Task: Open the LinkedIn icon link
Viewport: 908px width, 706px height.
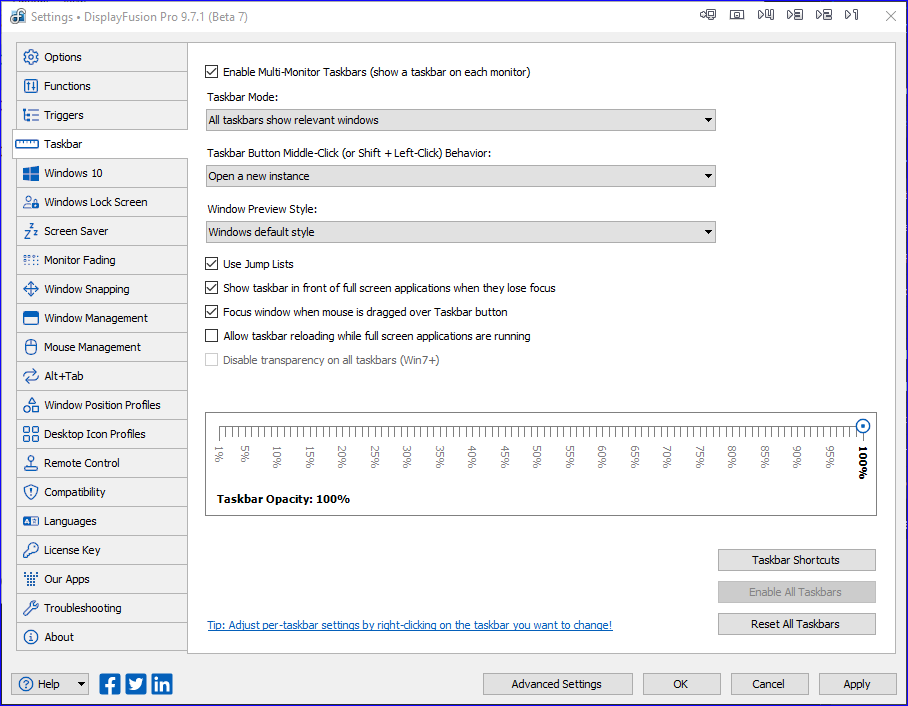Action: click(162, 684)
